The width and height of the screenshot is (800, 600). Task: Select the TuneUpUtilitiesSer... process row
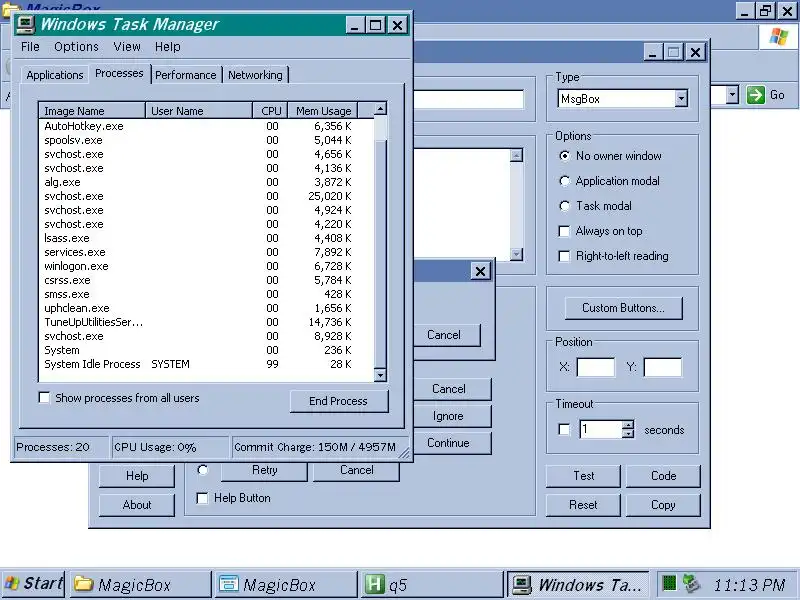pos(206,322)
